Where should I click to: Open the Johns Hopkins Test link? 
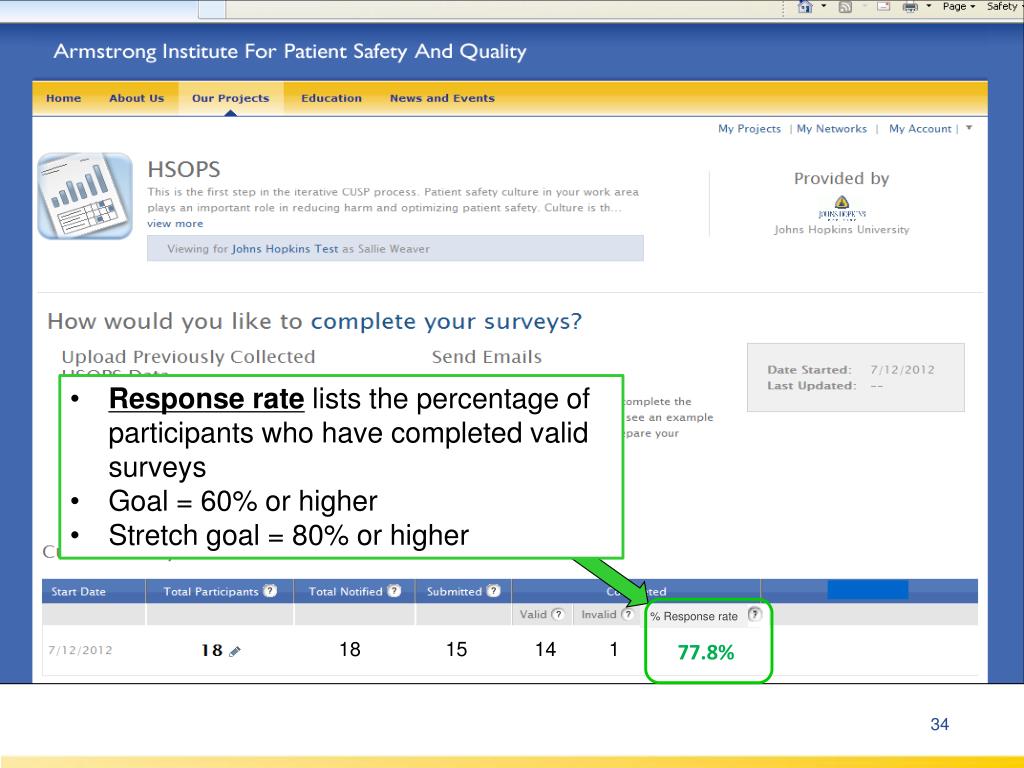pos(285,249)
